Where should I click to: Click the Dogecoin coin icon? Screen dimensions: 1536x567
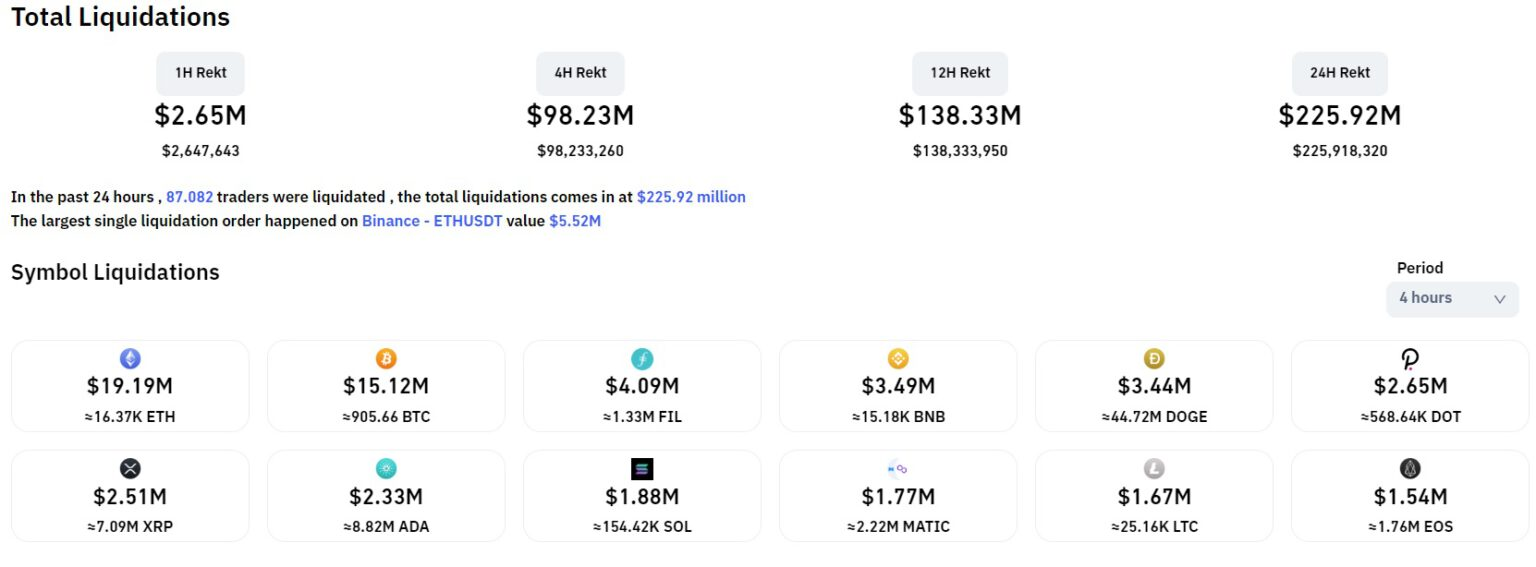1154,358
